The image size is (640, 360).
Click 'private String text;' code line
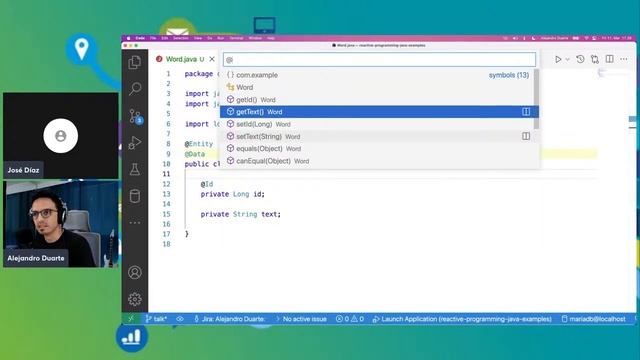pos(240,214)
